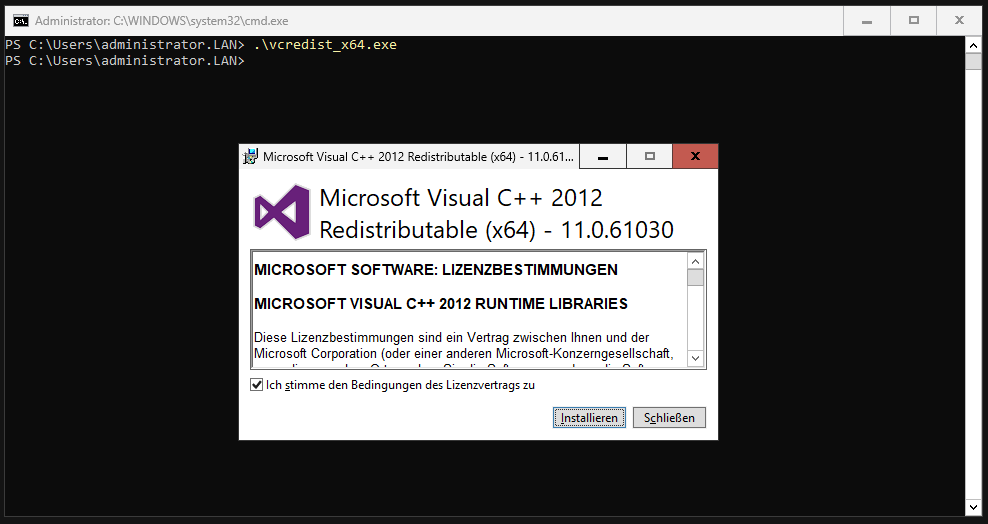988x524 pixels.
Task: Click the Schließen button
Action: pos(669,418)
